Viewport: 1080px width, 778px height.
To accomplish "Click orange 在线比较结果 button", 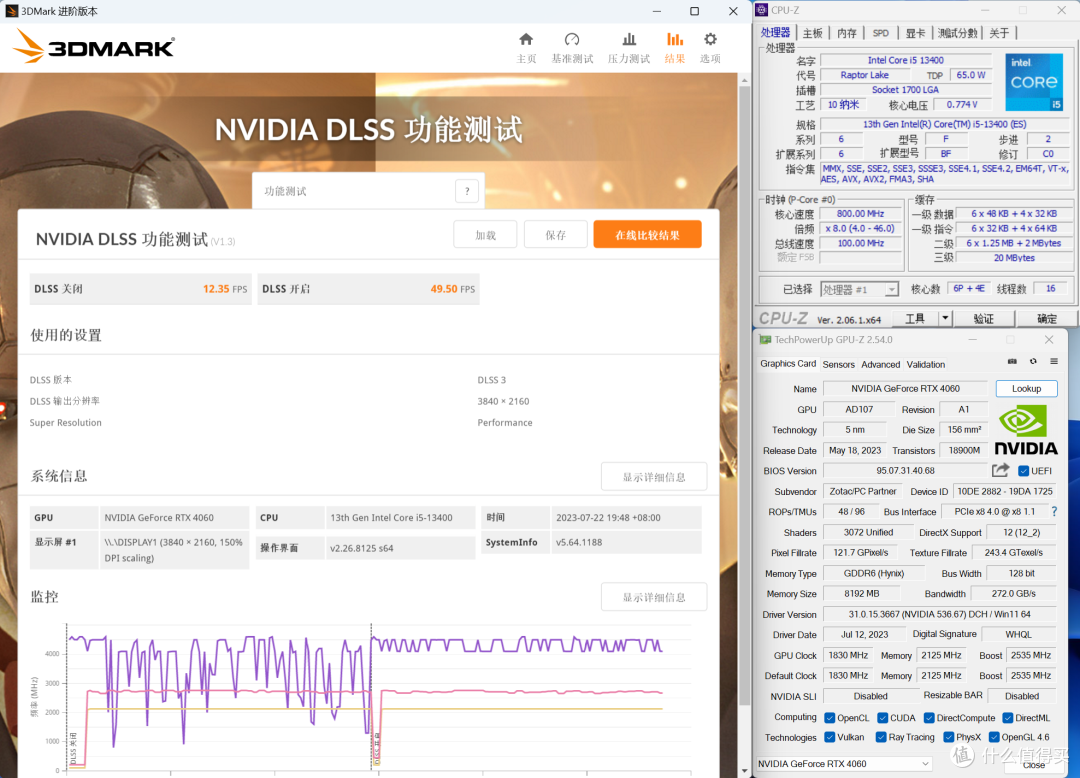I will [x=647, y=235].
